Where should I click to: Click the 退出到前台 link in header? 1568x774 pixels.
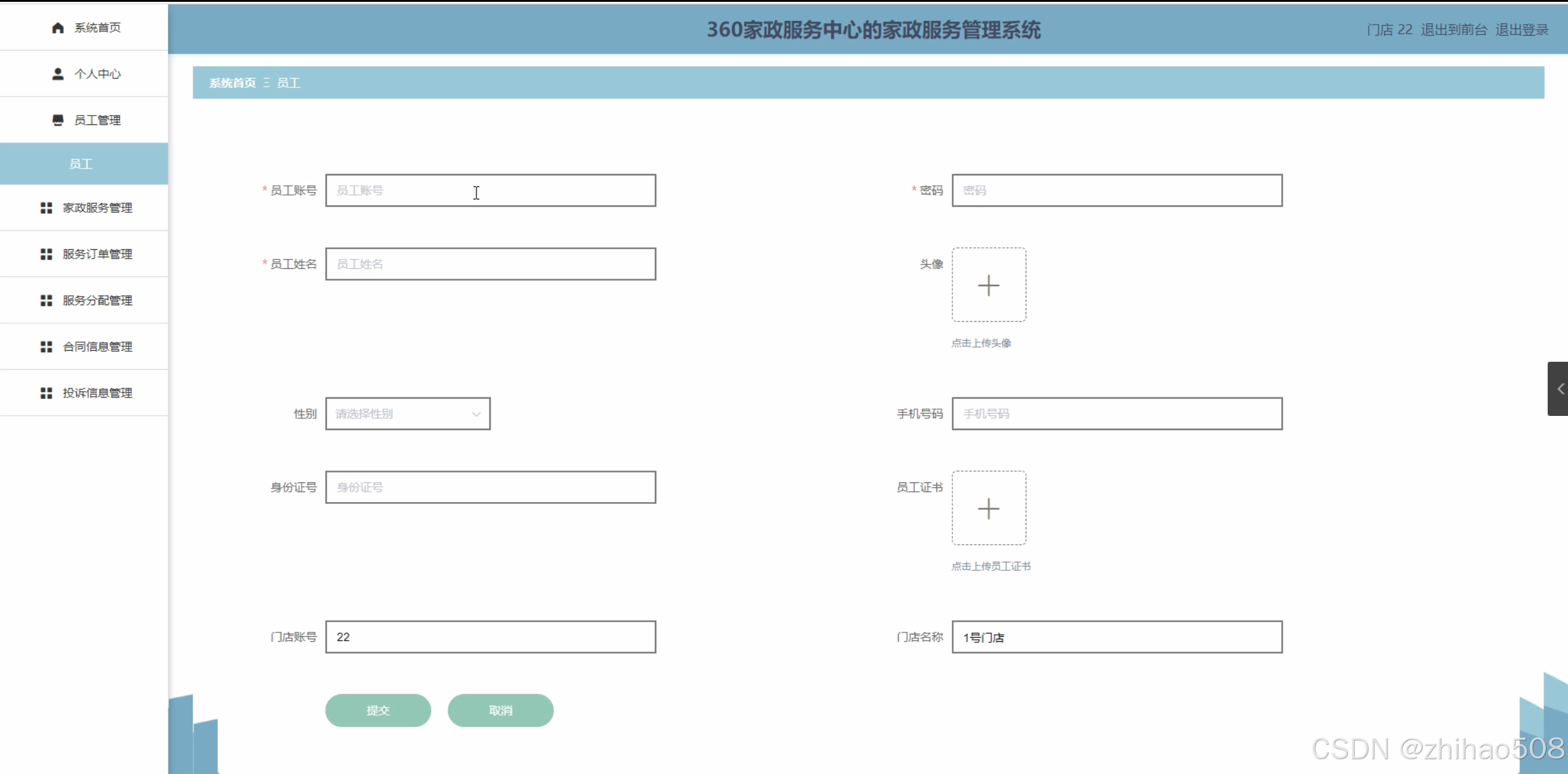click(x=1453, y=30)
